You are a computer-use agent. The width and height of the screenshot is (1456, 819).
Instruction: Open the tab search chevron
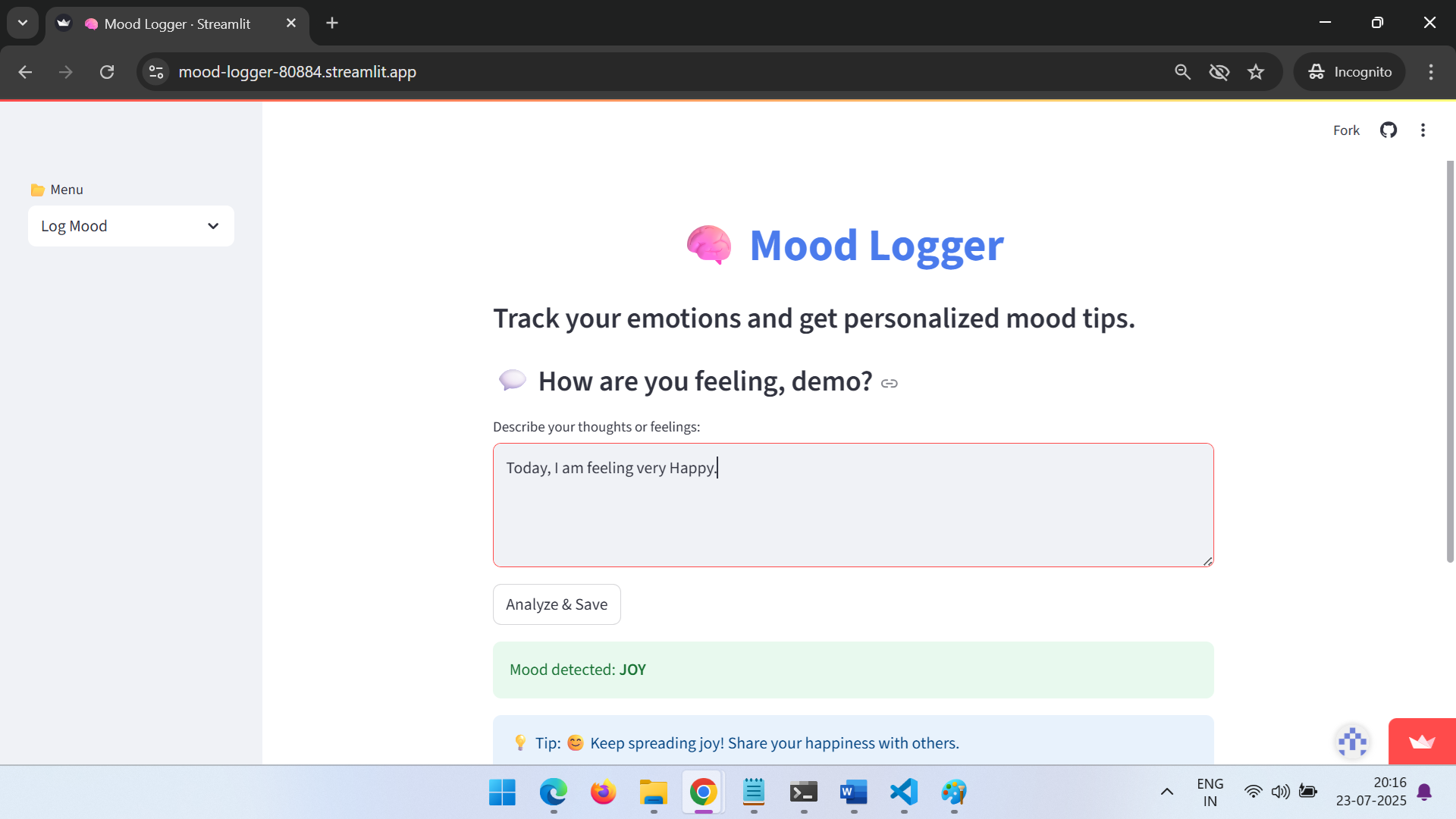(x=23, y=23)
